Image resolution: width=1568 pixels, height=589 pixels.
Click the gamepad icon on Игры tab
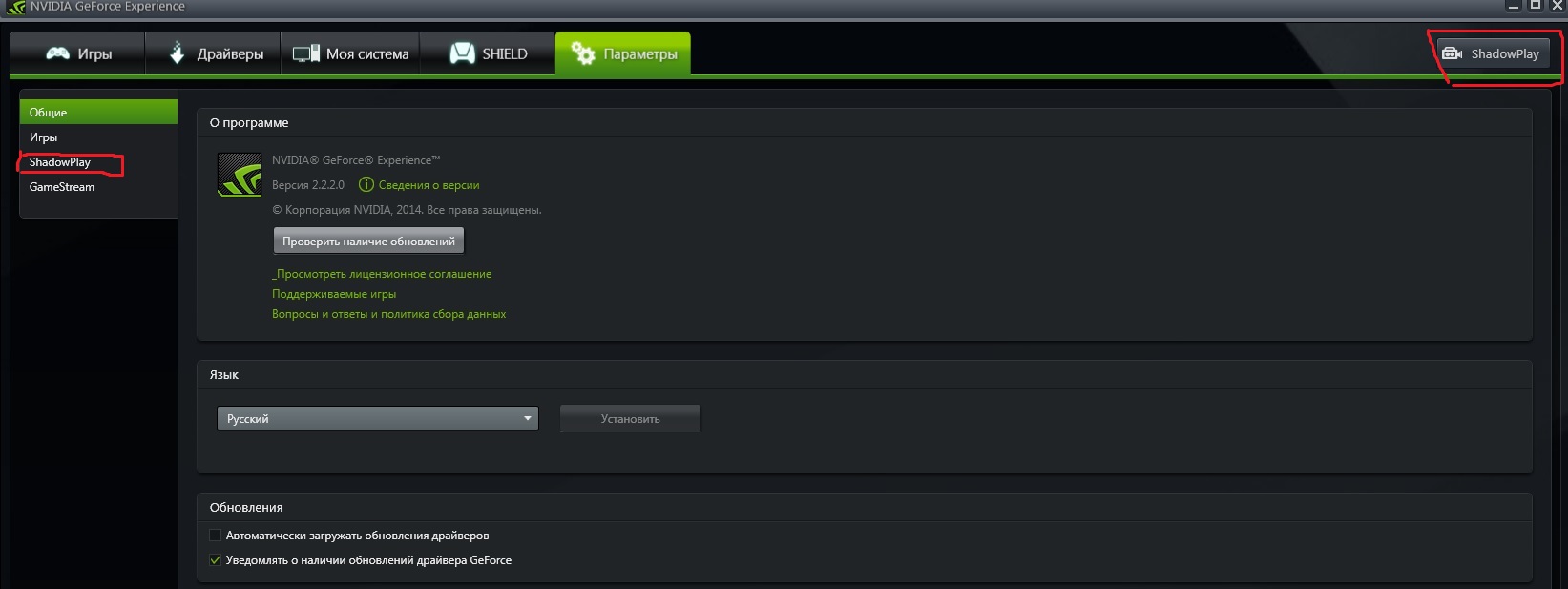[x=57, y=53]
